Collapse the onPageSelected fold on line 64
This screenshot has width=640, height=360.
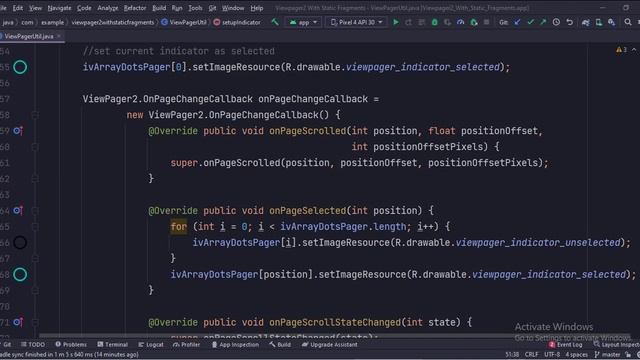(35, 211)
